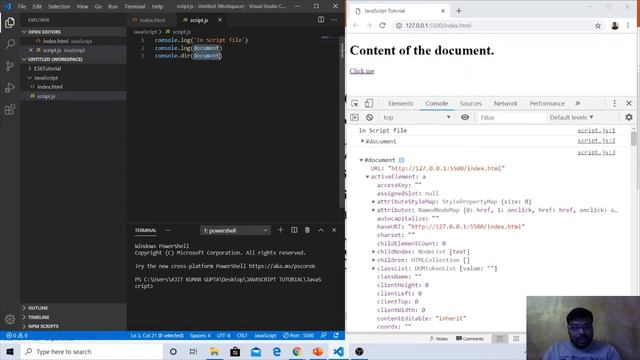Open the script.js:2 source link
The width and height of the screenshot is (640, 360).
point(596,141)
